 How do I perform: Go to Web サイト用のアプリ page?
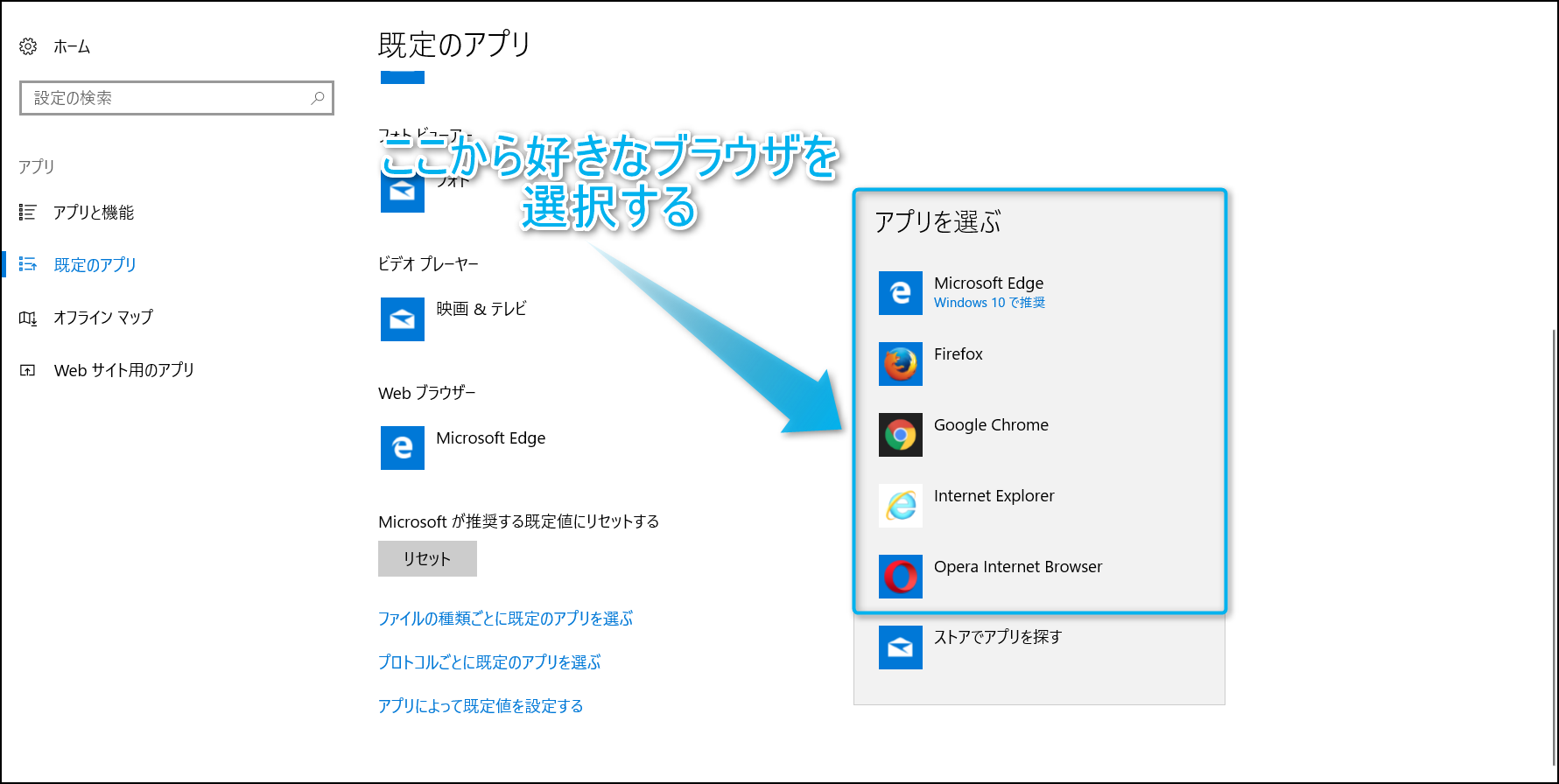click(123, 370)
